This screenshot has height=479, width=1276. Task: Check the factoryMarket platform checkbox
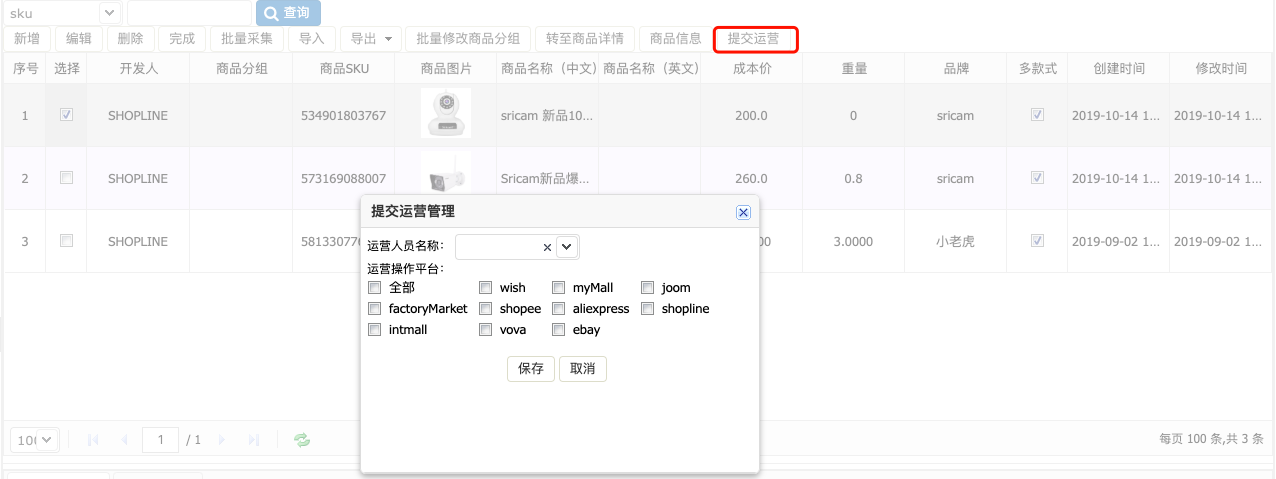[375, 308]
